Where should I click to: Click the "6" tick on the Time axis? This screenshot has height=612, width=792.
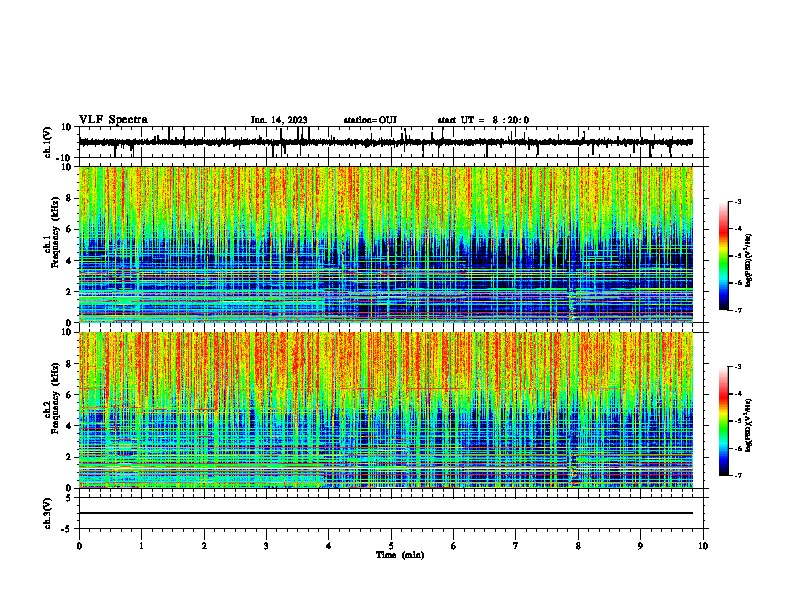click(x=454, y=546)
